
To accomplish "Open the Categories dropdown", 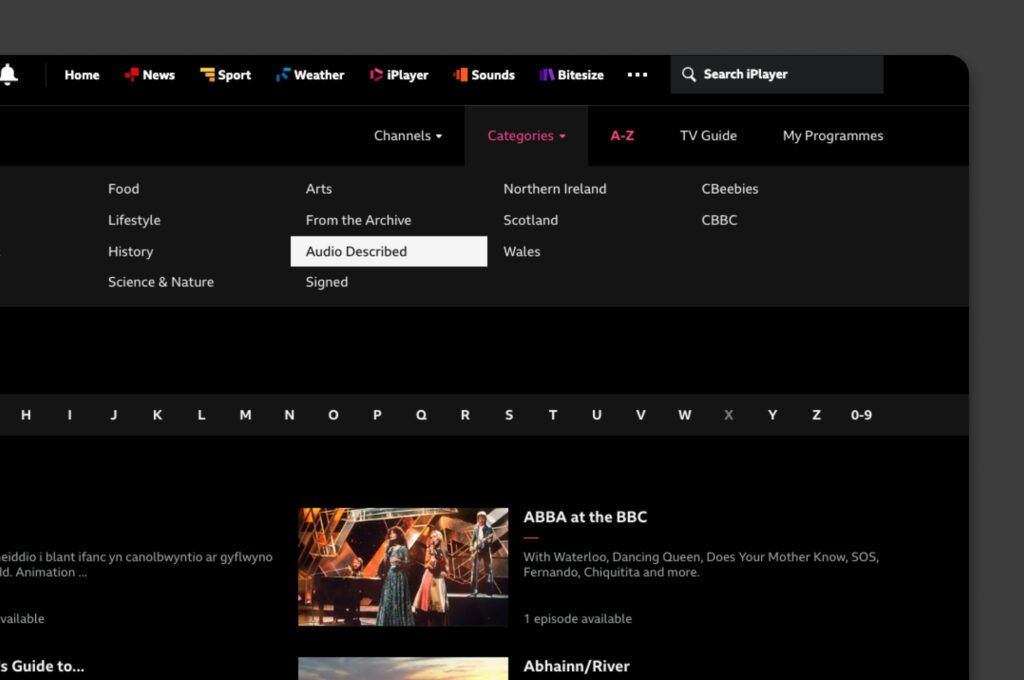I will point(521,135).
